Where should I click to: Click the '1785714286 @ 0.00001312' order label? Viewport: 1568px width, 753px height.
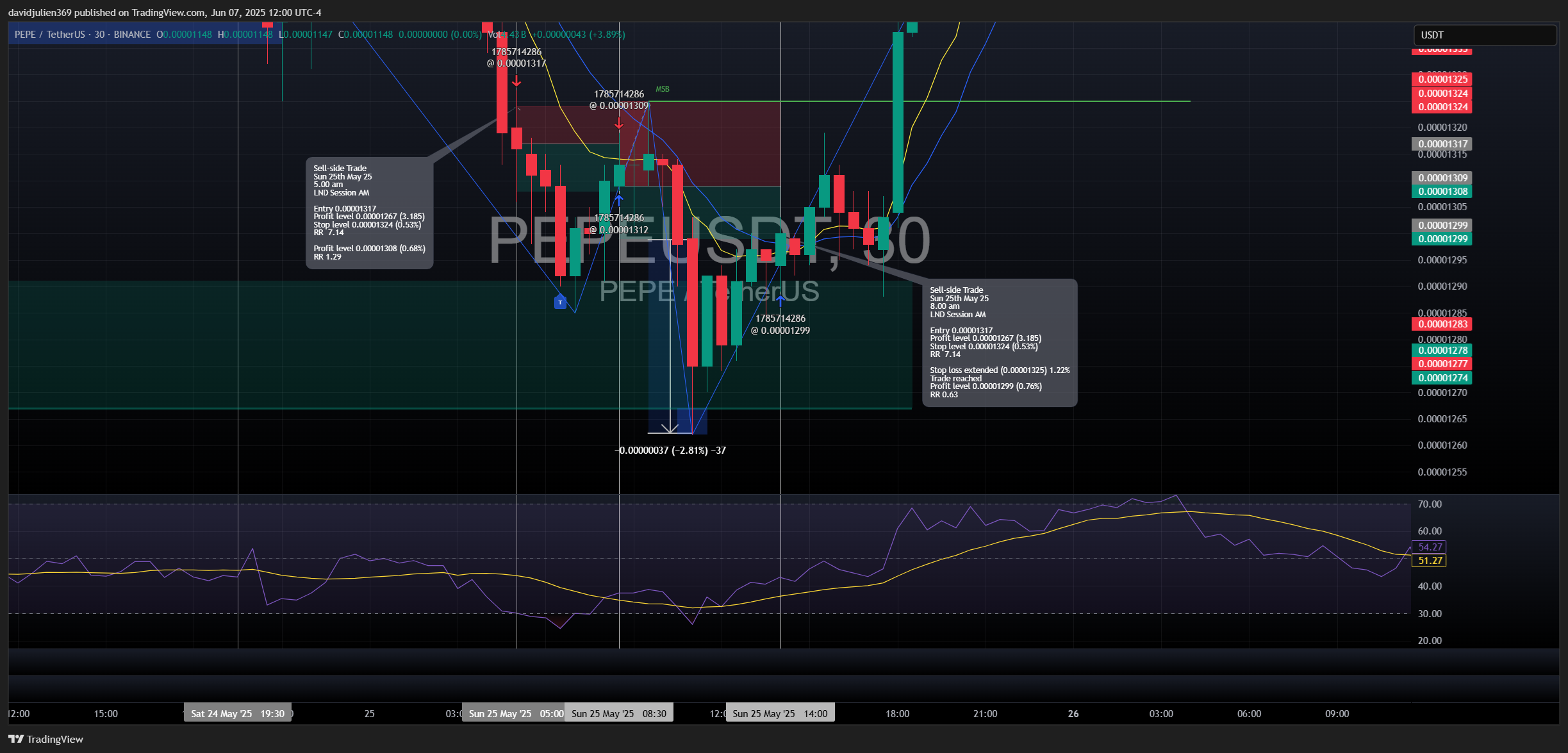point(619,224)
